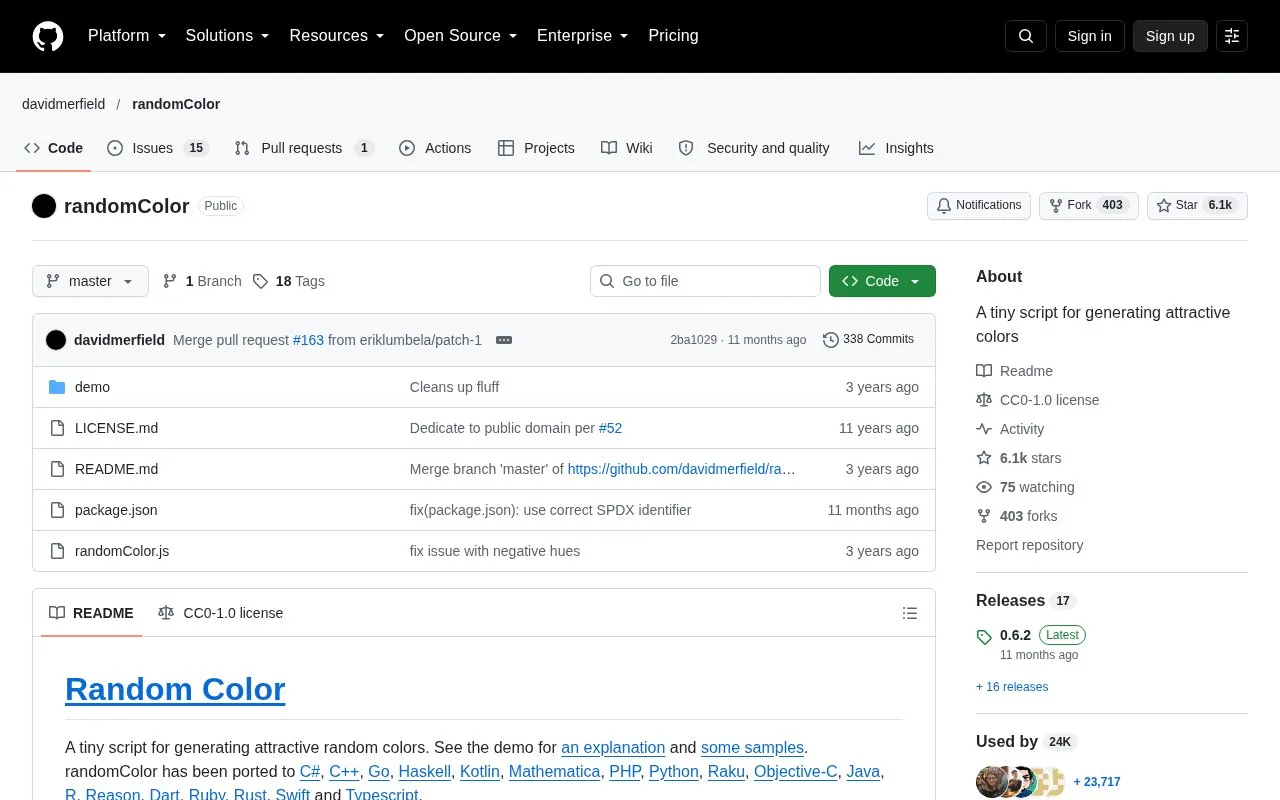The width and height of the screenshot is (1280, 800).
Task: Open the README outline list icon
Action: point(910,613)
